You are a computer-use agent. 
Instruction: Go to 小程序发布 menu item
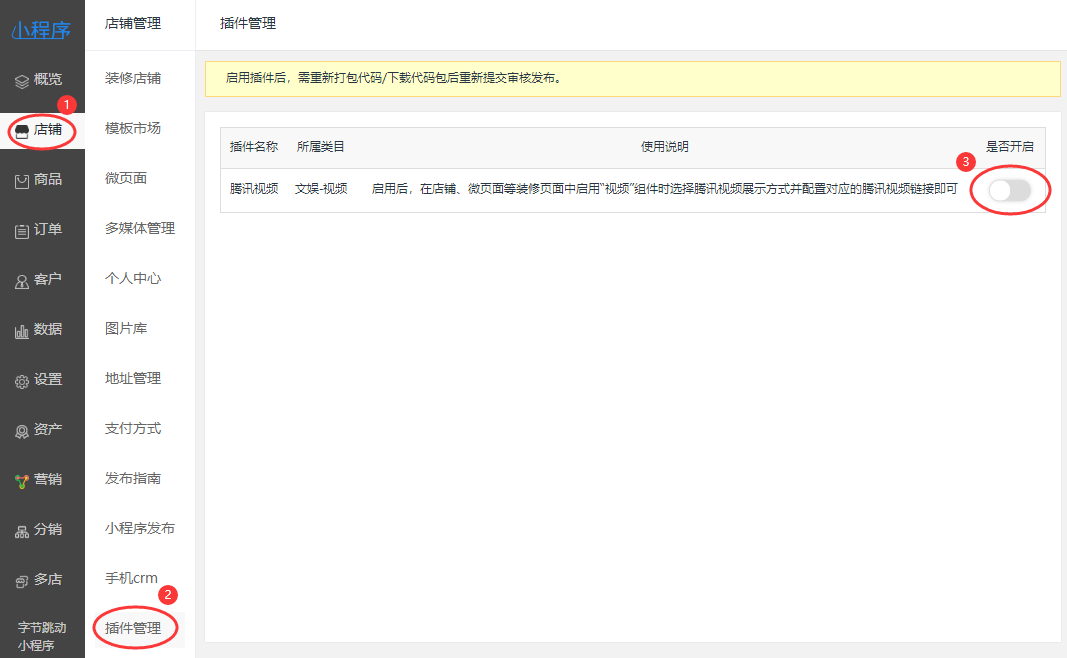tap(140, 528)
